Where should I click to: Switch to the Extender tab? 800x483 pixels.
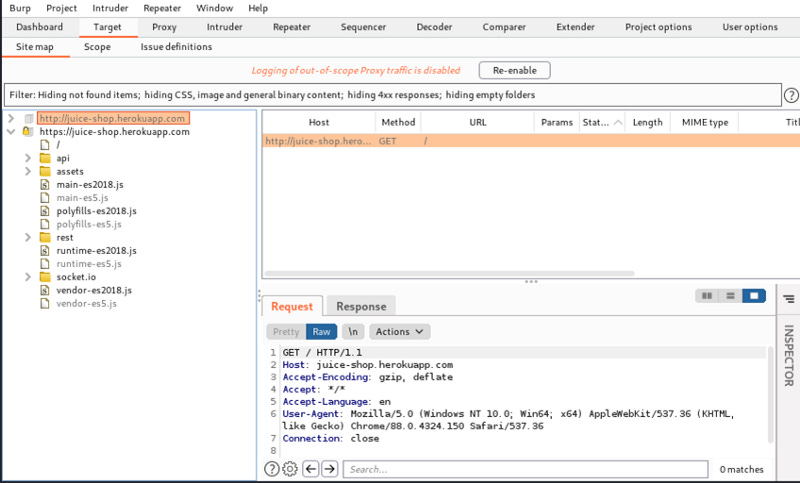[x=576, y=27]
